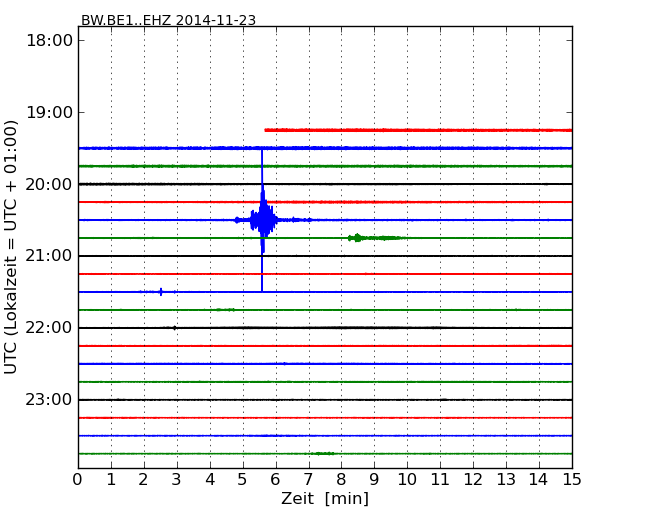This screenshot has height=520, width=650.
Task: Click the 19:00 y-axis label
Action: [49, 112]
